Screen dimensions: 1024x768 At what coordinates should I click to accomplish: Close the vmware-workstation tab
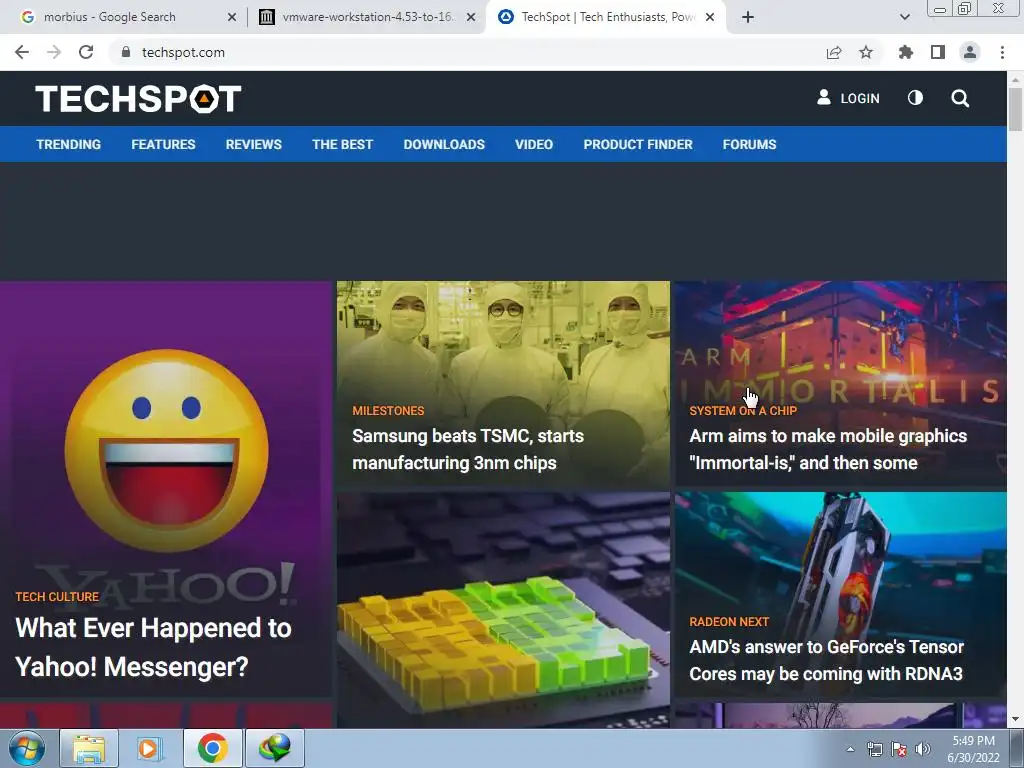[471, 17]
